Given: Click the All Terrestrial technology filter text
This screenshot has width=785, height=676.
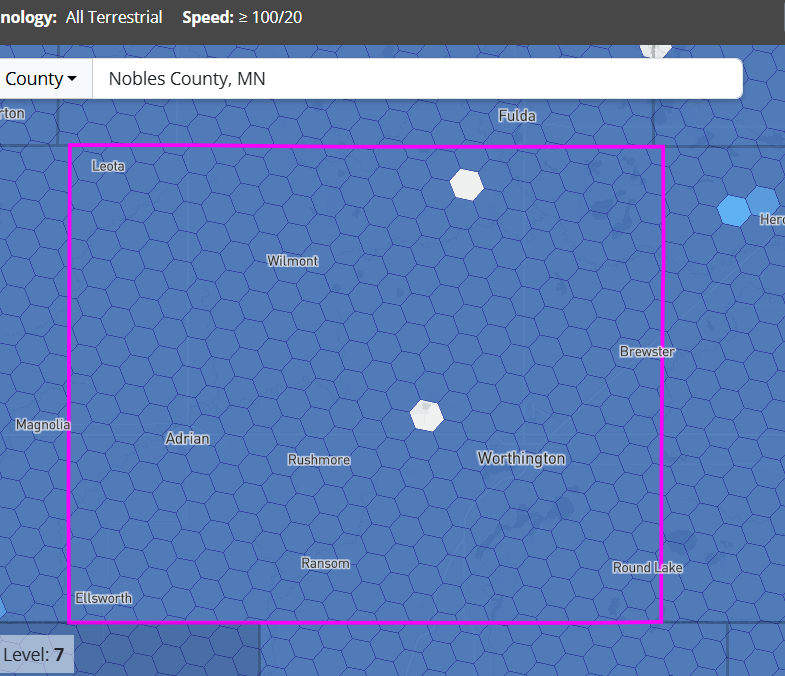Looking at the screenshot, I should coord(114,18).
